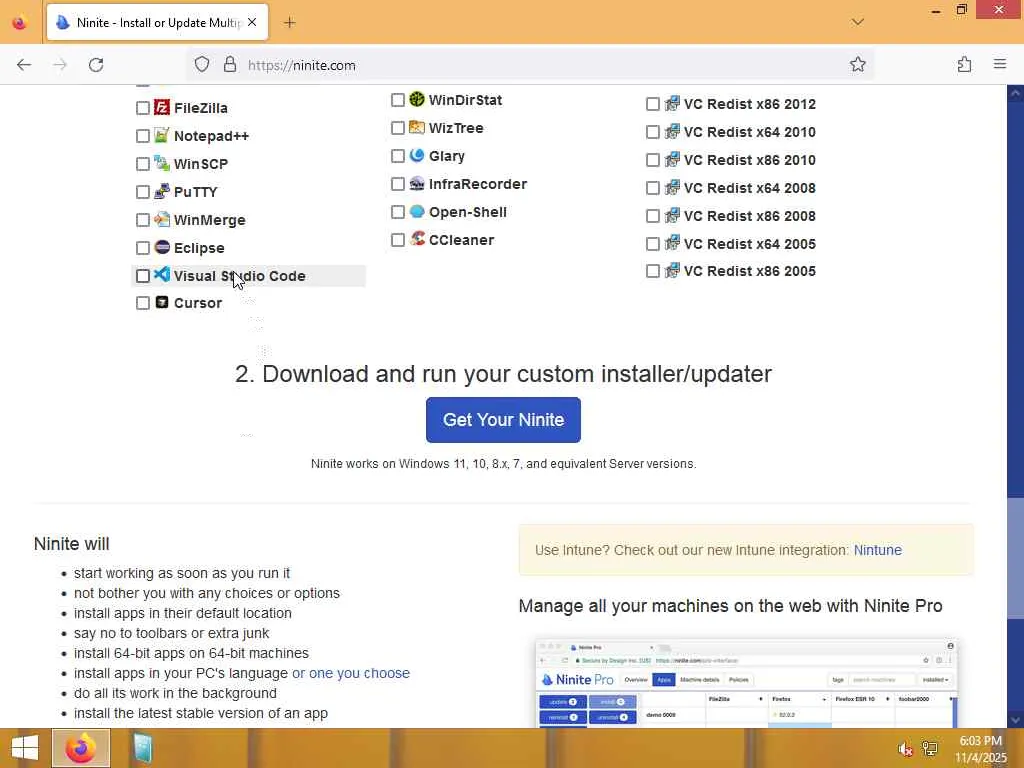This screenshot has height=768, width=1024.
Task: View site security padlock information
Action: tap(230, 64)
